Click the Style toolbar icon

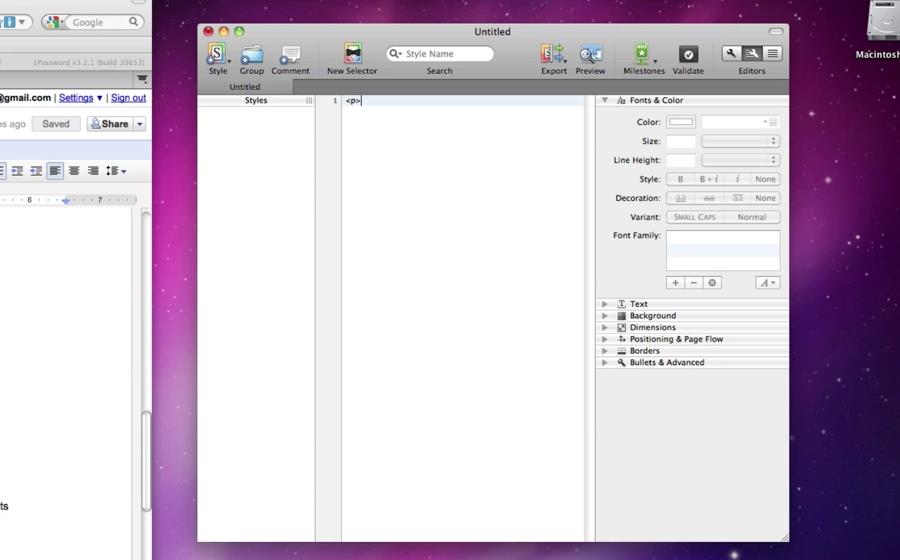tap(217, 55)
